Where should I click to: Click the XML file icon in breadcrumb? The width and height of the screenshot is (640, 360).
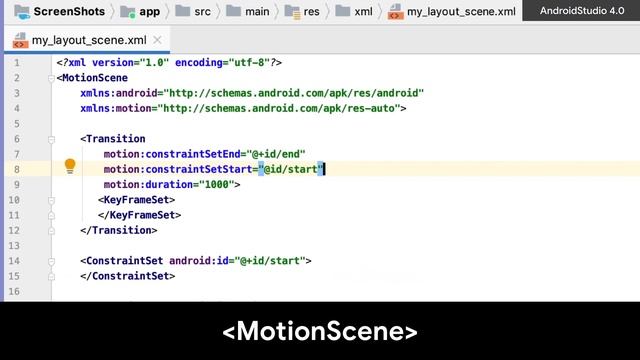click(395, 11)
